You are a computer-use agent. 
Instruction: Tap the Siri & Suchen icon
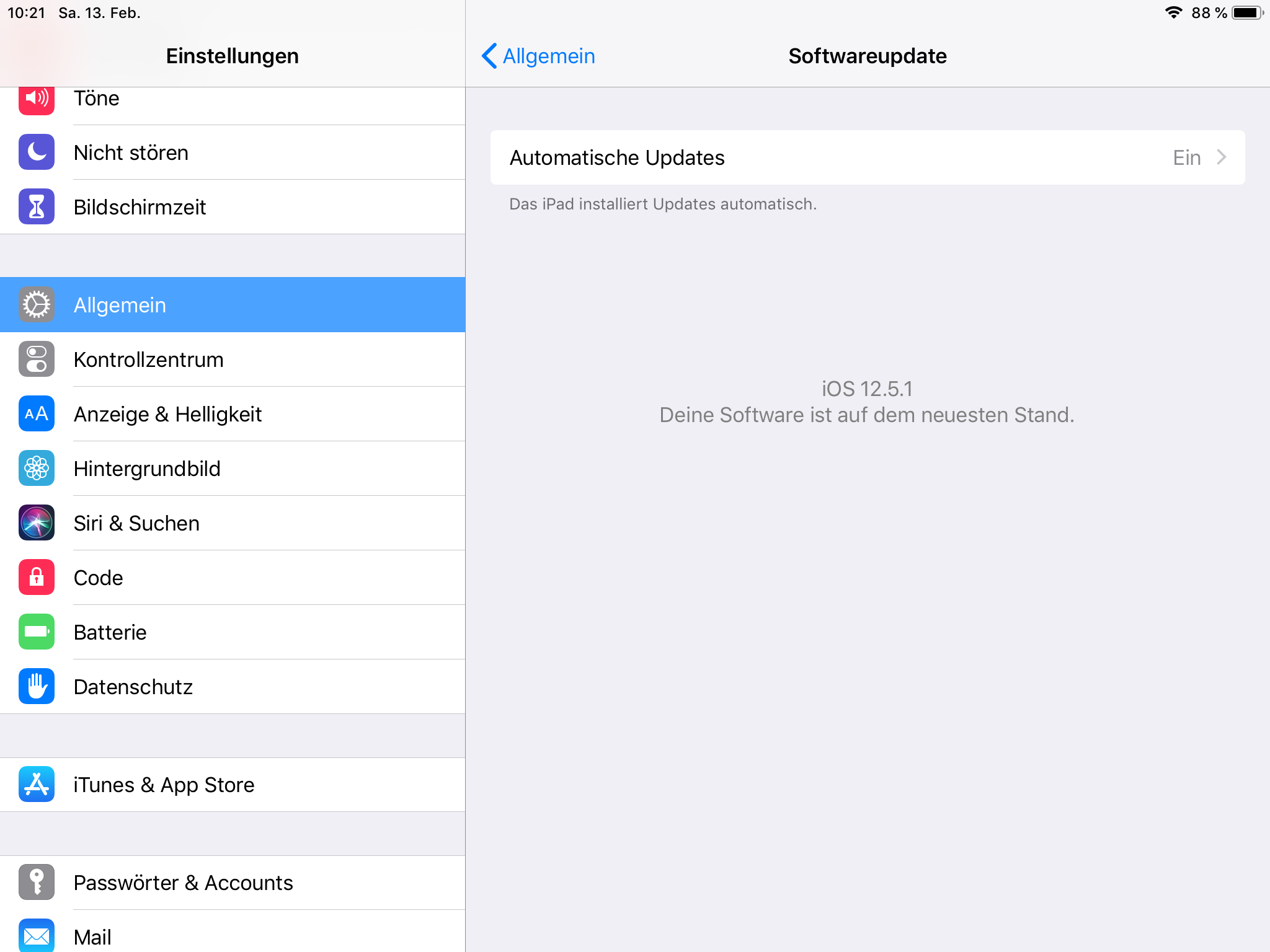pos(37,523)
